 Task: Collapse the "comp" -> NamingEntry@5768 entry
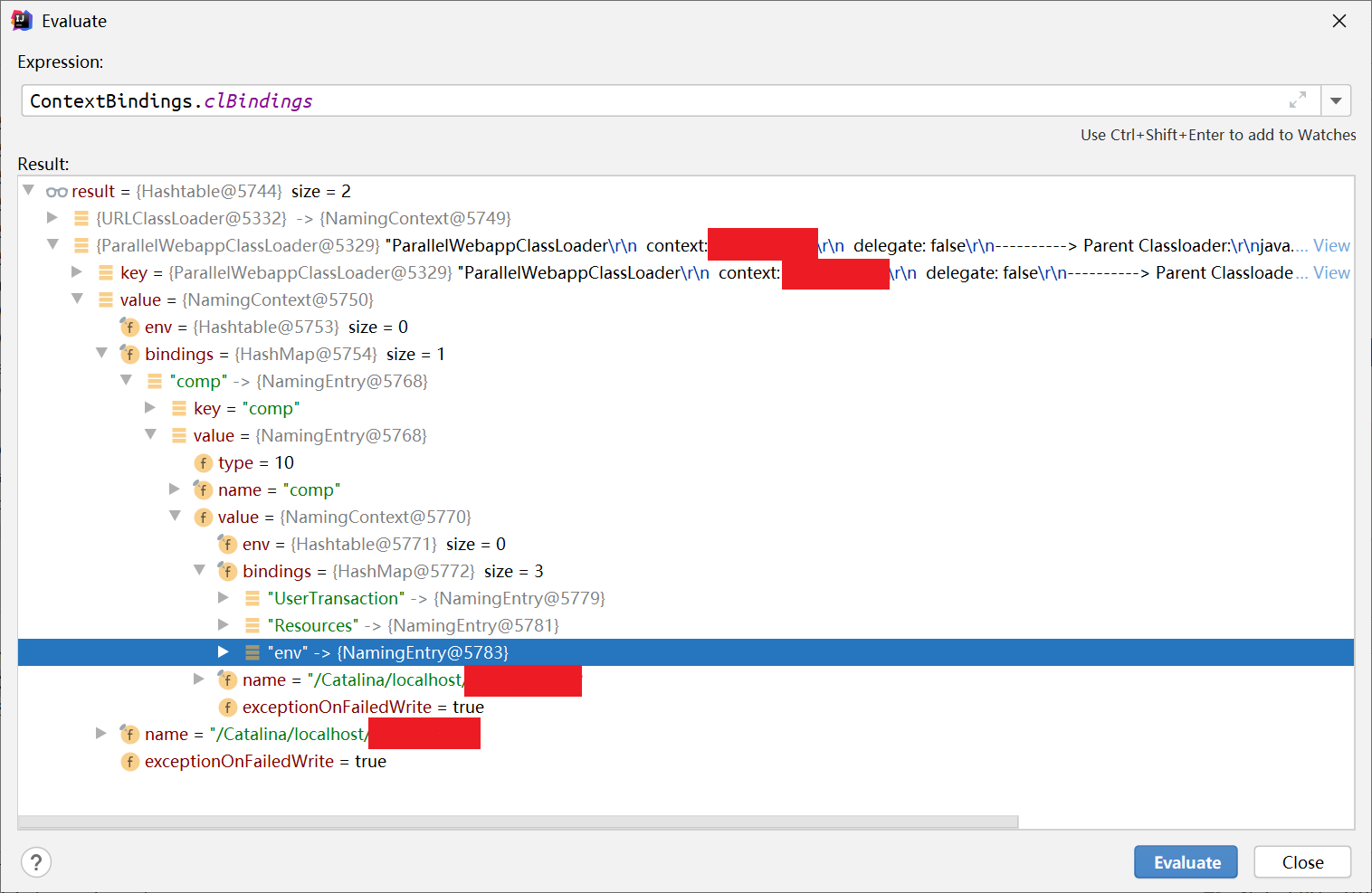(126, 381)
